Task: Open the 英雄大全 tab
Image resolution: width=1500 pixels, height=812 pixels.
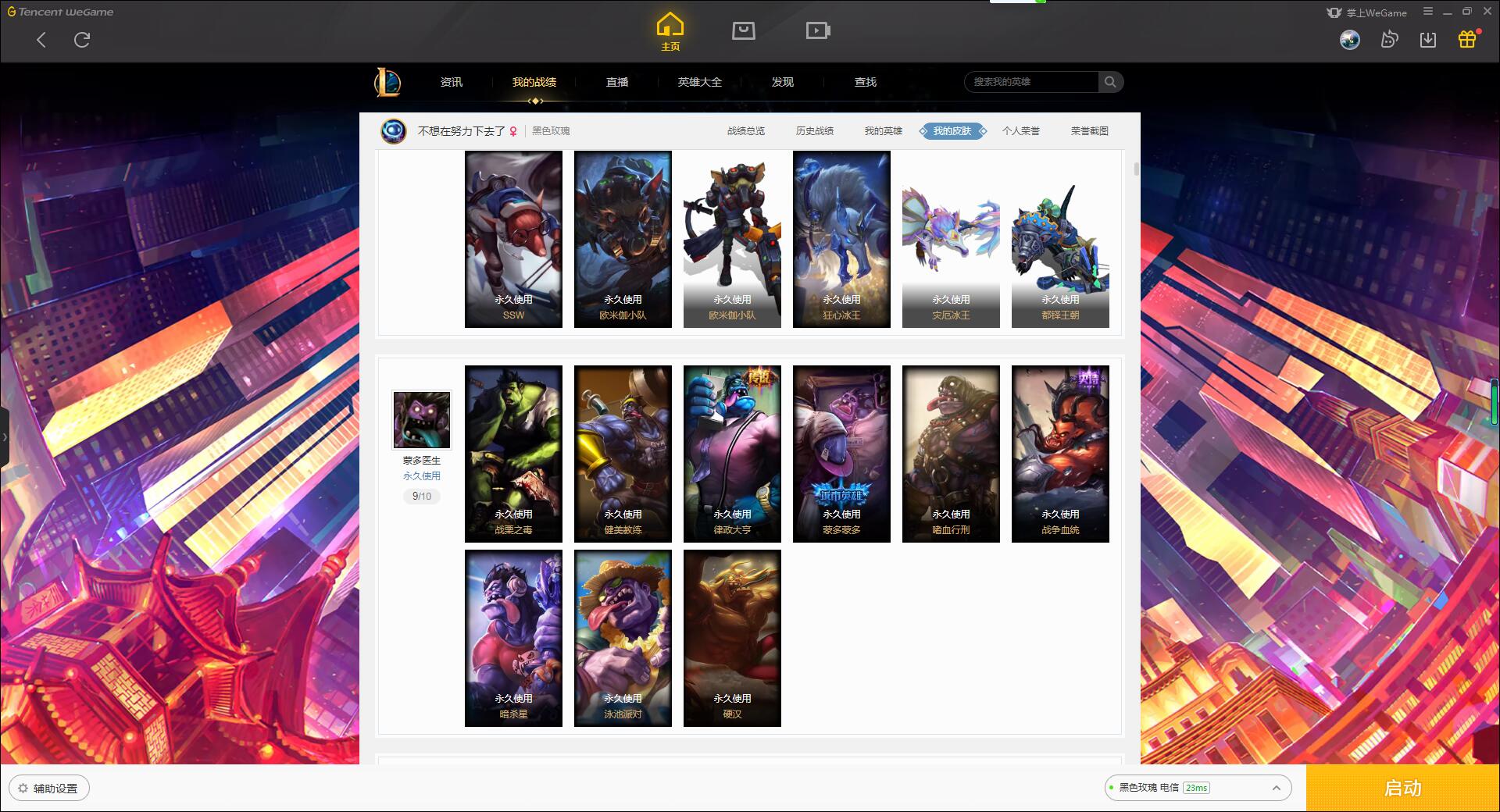Action: tap(700, 82)
